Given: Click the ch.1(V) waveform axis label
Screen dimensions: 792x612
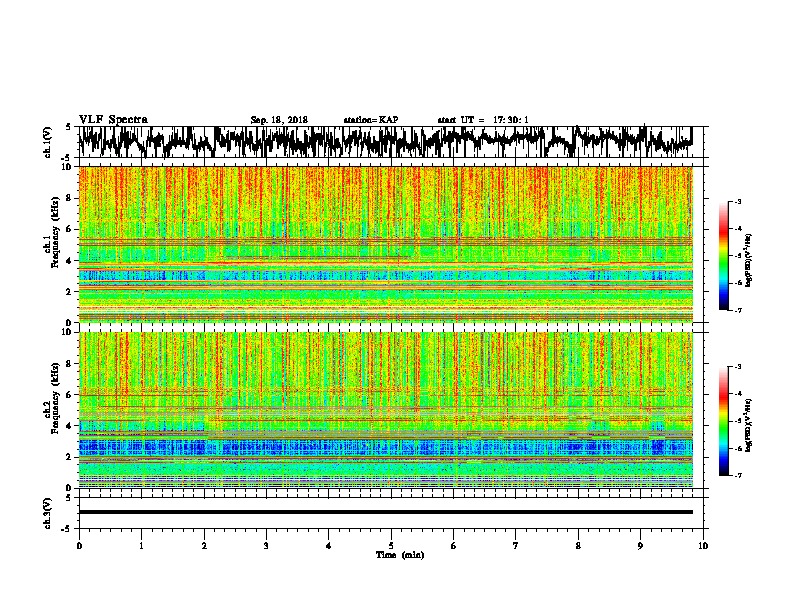Looking at the screenshot, I should (47, 142).
